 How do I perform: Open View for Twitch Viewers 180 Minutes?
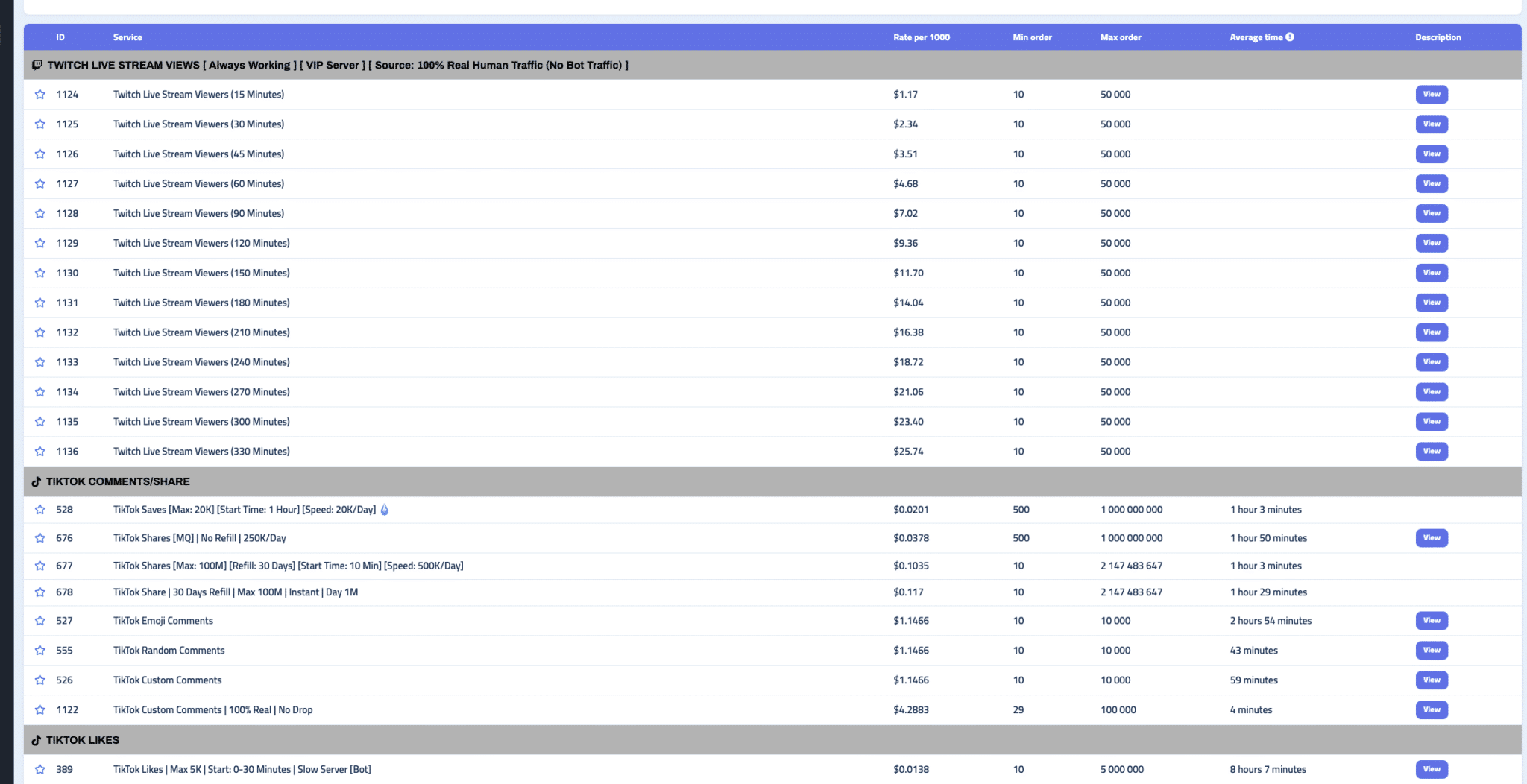(1431, 303)
